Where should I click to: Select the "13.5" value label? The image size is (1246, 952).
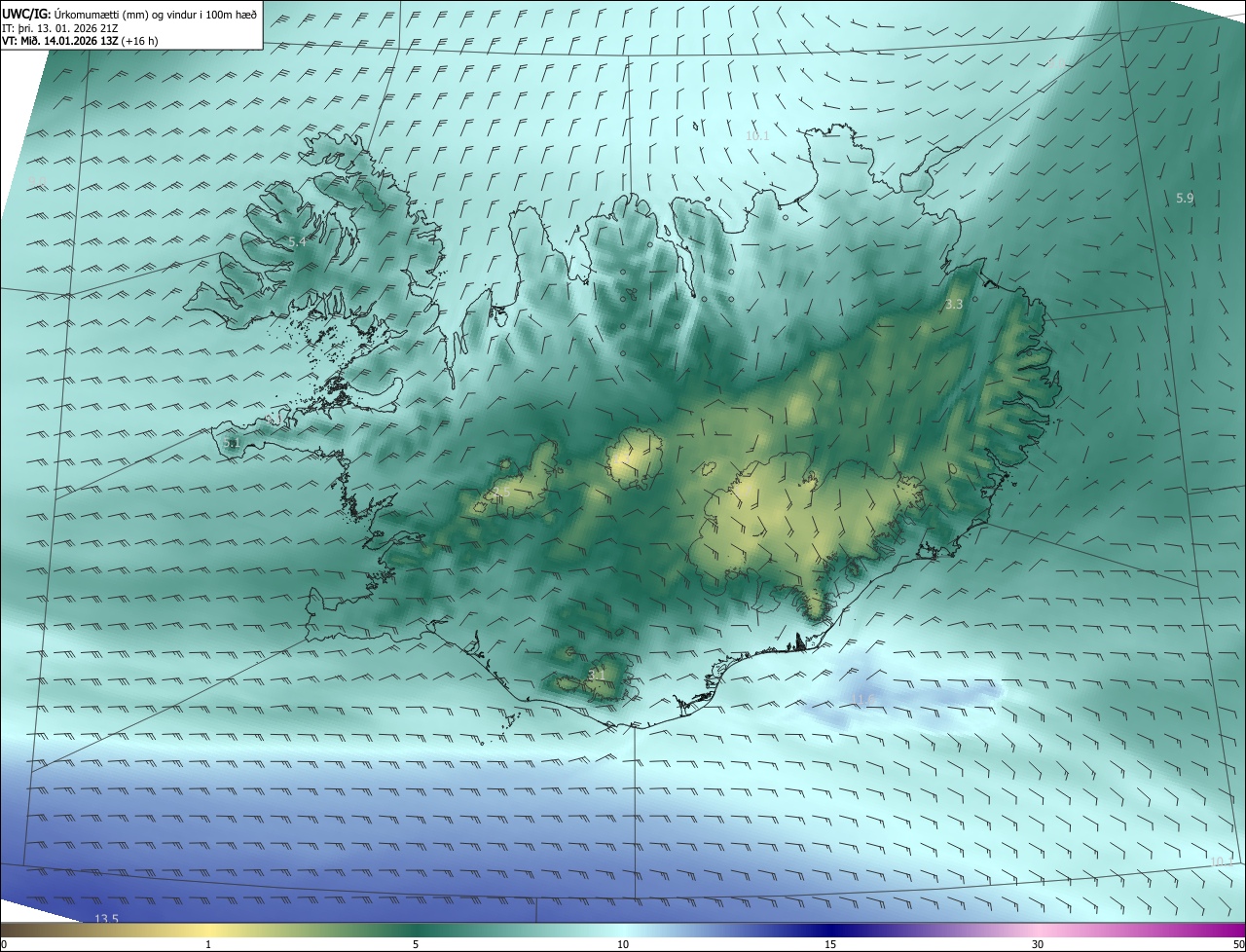tap(106, 920)
